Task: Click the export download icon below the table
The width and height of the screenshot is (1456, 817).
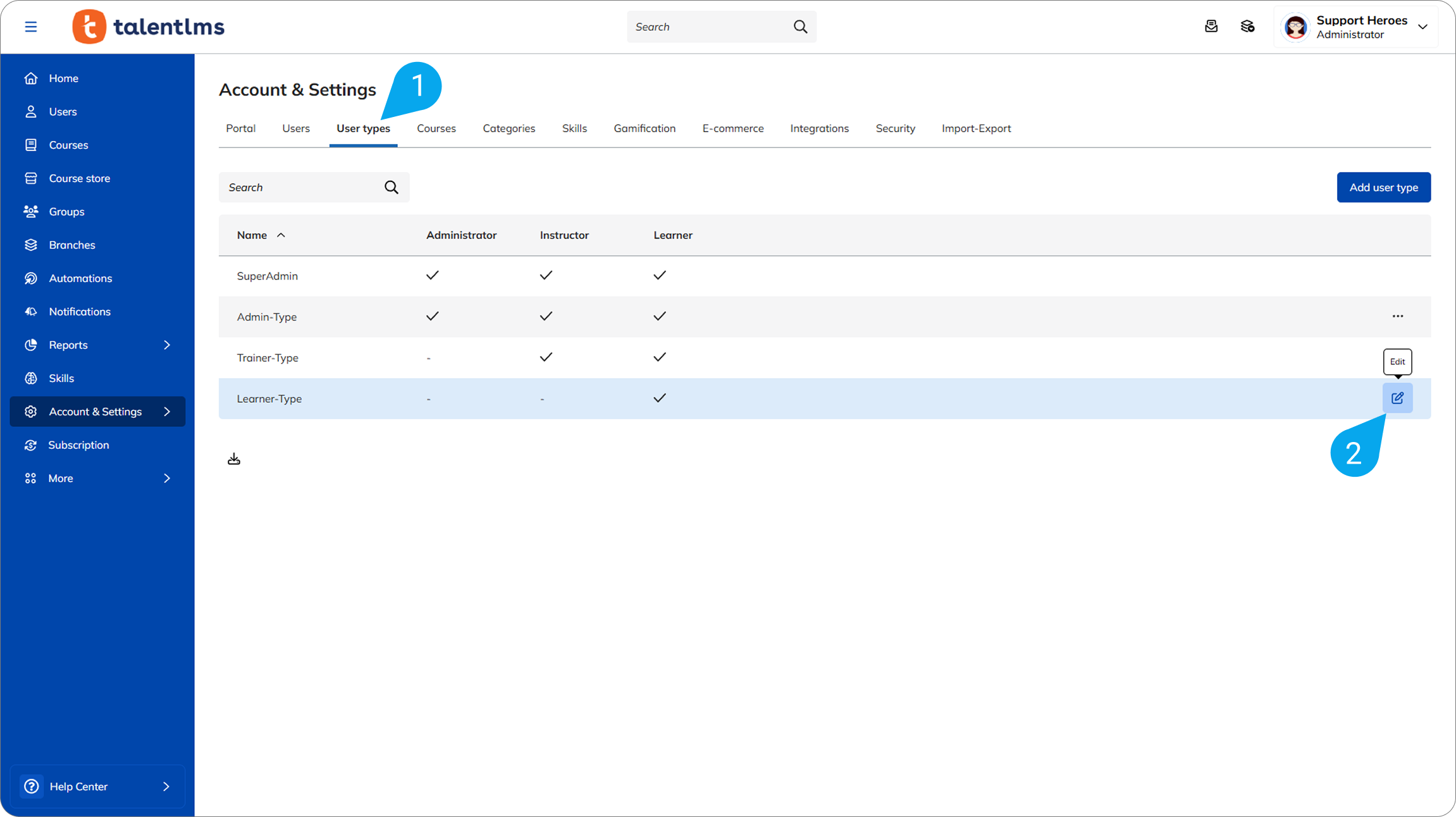Action: coord(234,459)
